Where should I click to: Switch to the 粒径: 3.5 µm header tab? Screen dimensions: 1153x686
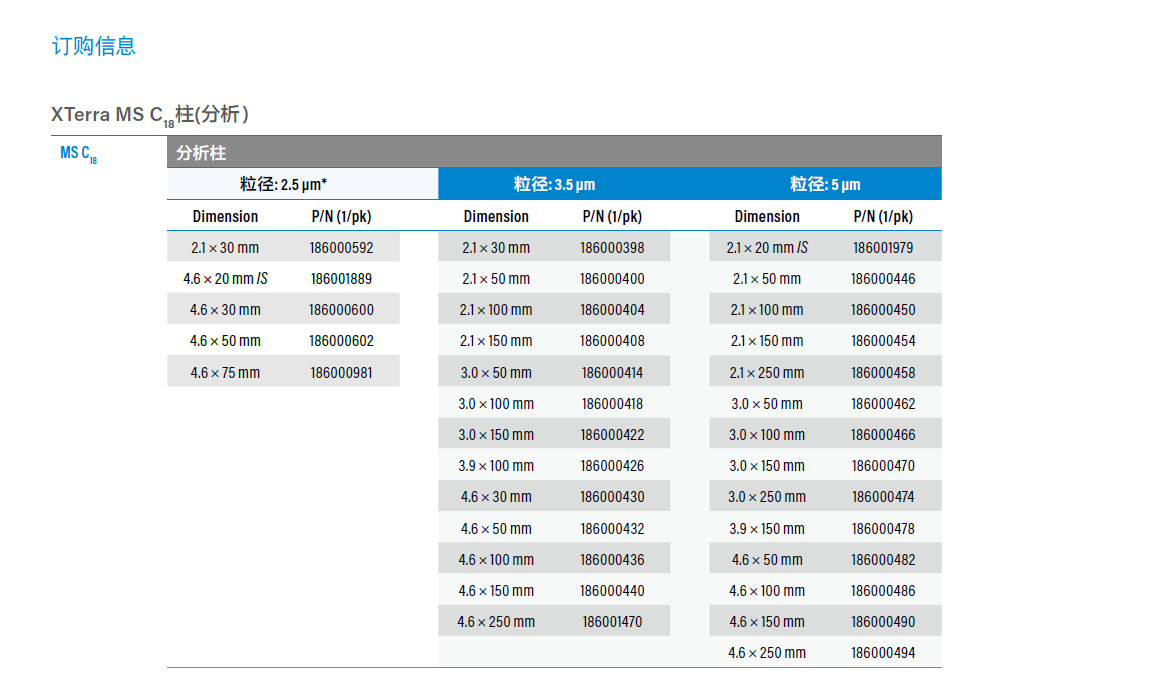point(554,184)
